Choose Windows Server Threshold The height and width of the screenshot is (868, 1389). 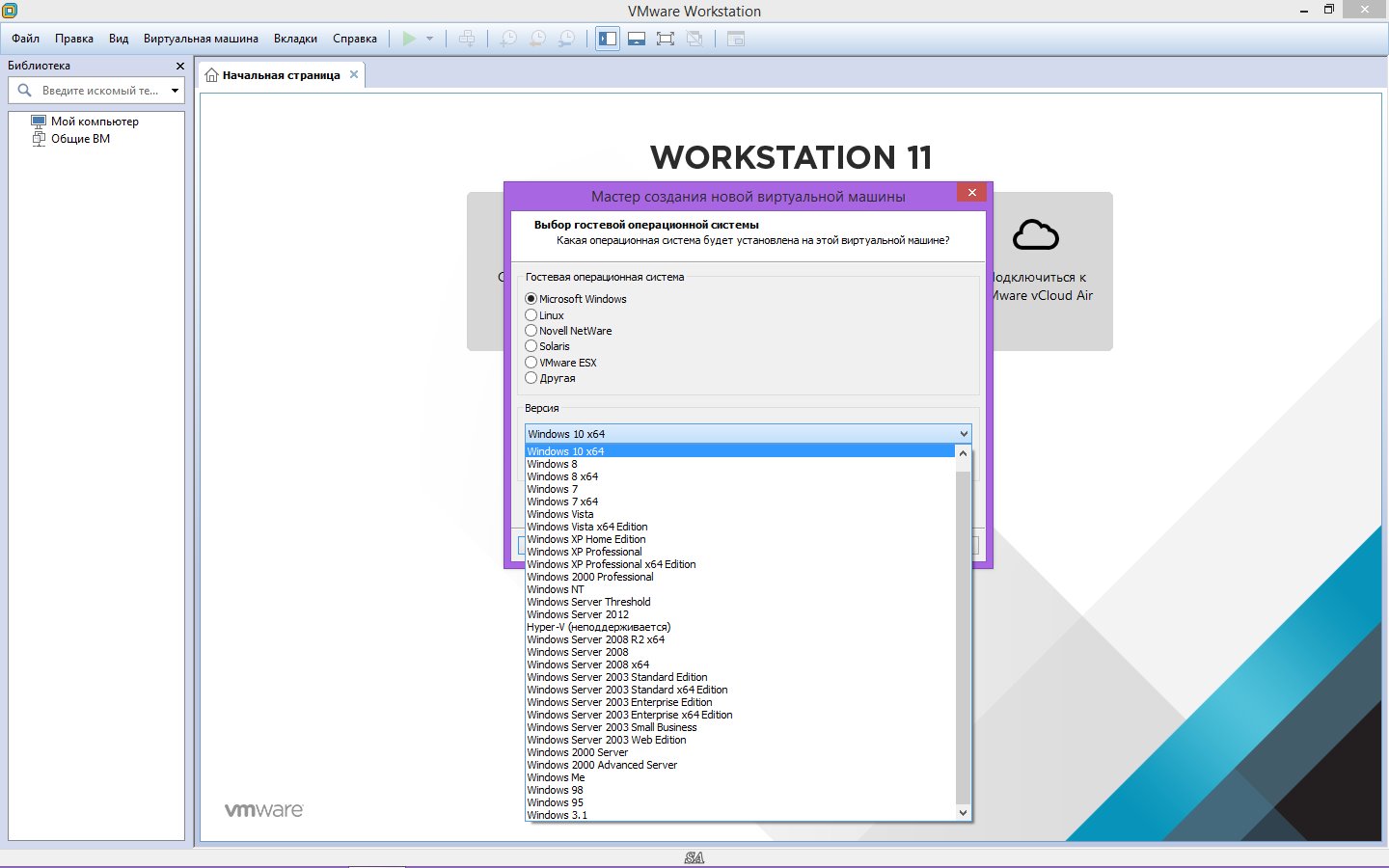[x=740, y=602]
